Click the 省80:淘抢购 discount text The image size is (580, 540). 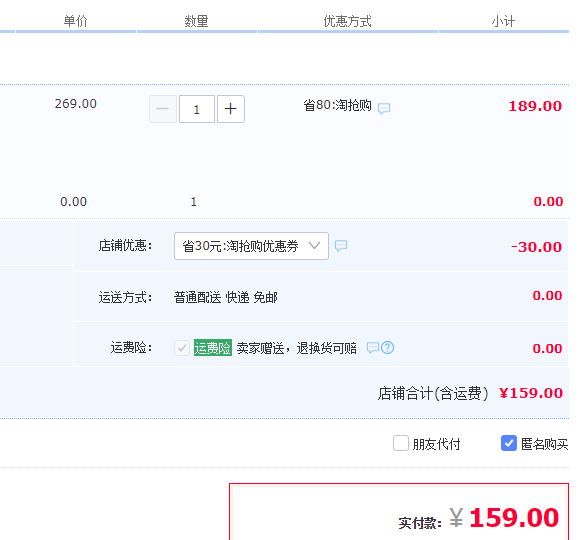click(337, 105)
